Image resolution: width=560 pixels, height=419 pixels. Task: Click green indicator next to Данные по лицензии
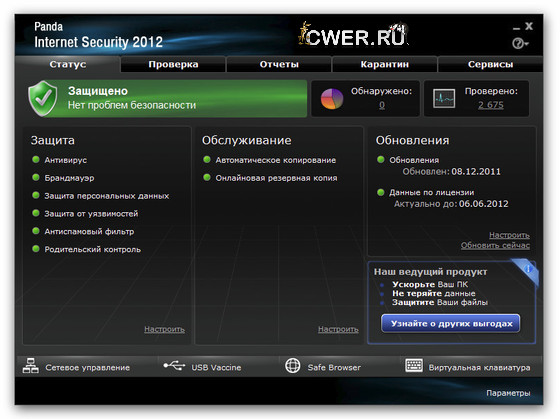[x=381, y=192]
